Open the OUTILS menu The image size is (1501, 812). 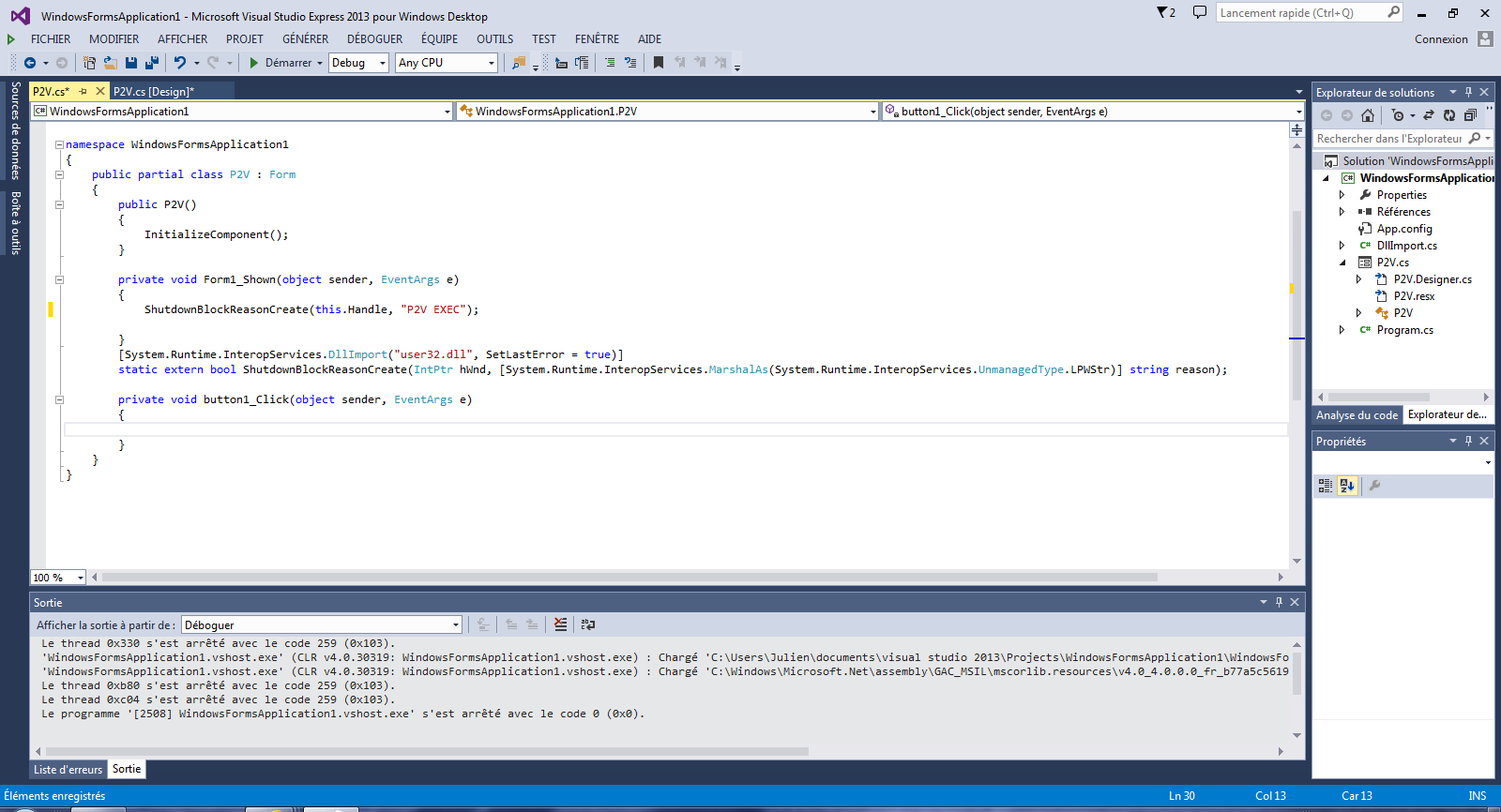pos(494,39)
